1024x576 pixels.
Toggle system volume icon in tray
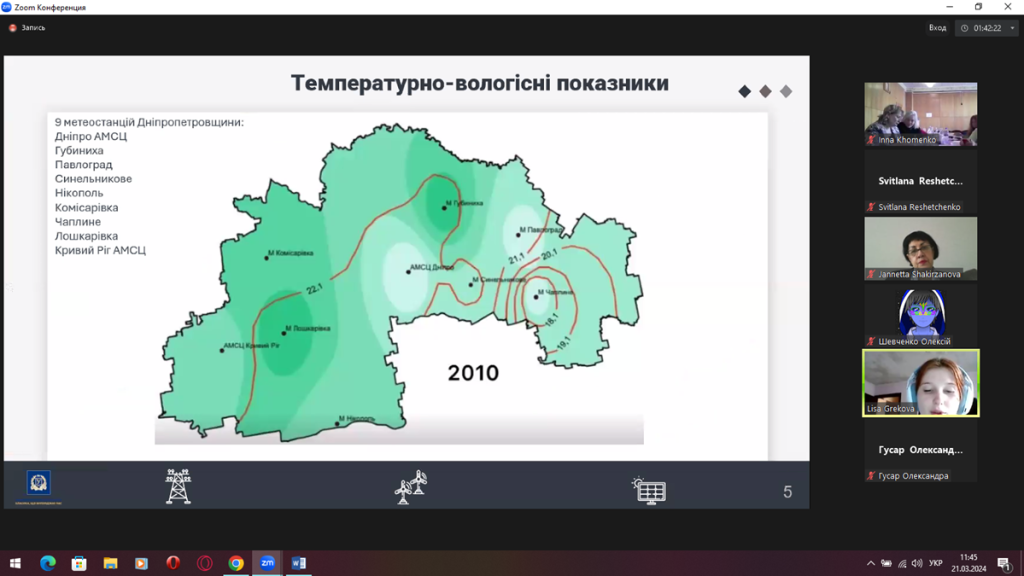pos(918,563)
